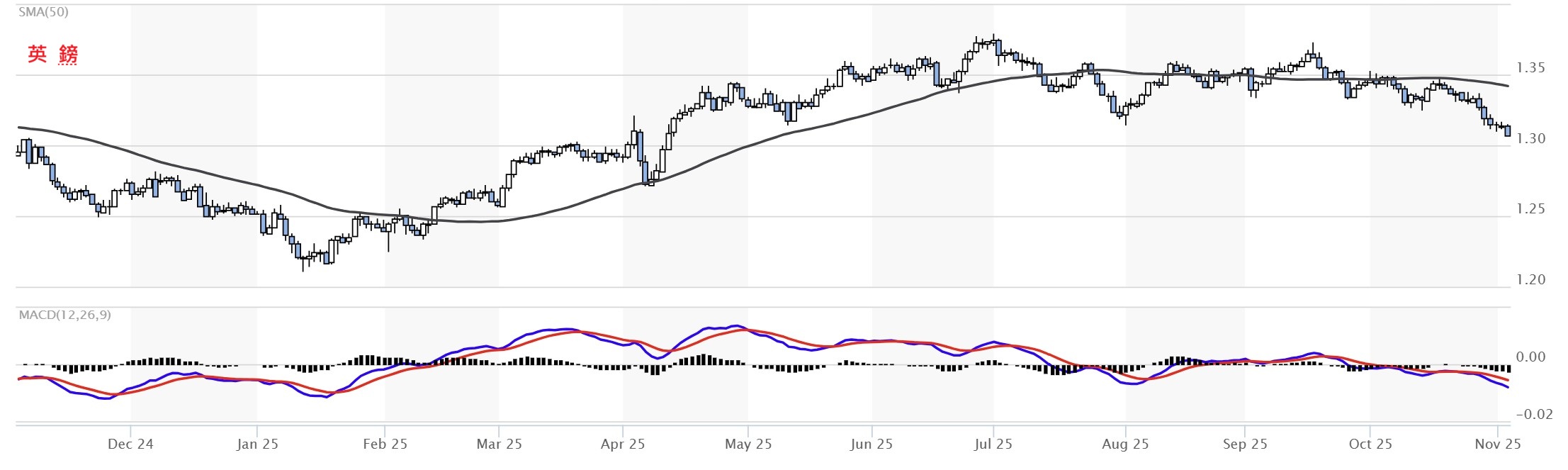Select the Aug 25 date marker
This screenshot has height=470, width=1568.
coord(1125,444)
